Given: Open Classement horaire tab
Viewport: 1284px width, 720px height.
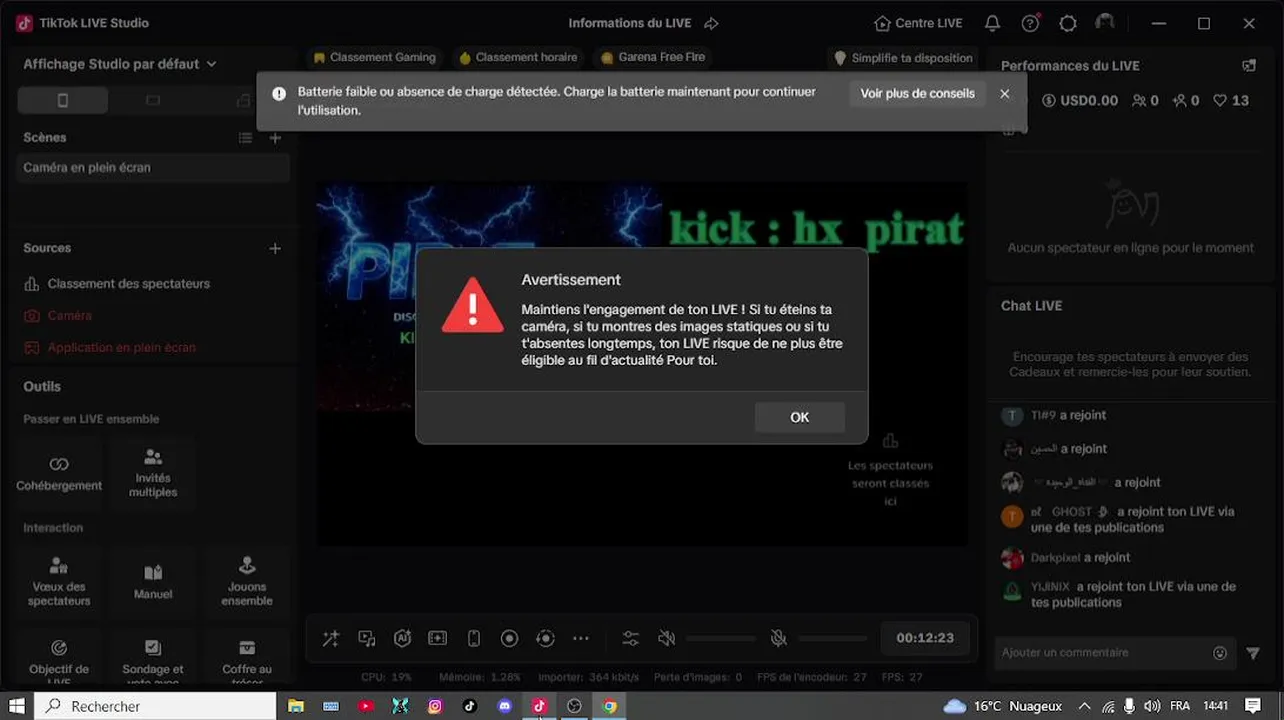Looking at the screenshot, I should pos(518,58).
